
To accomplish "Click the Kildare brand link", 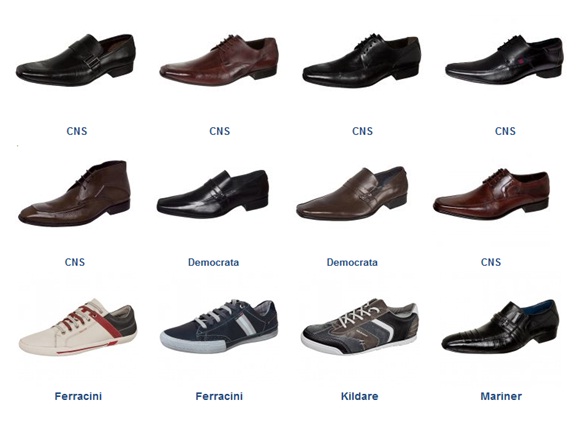I will coord(359,396).
